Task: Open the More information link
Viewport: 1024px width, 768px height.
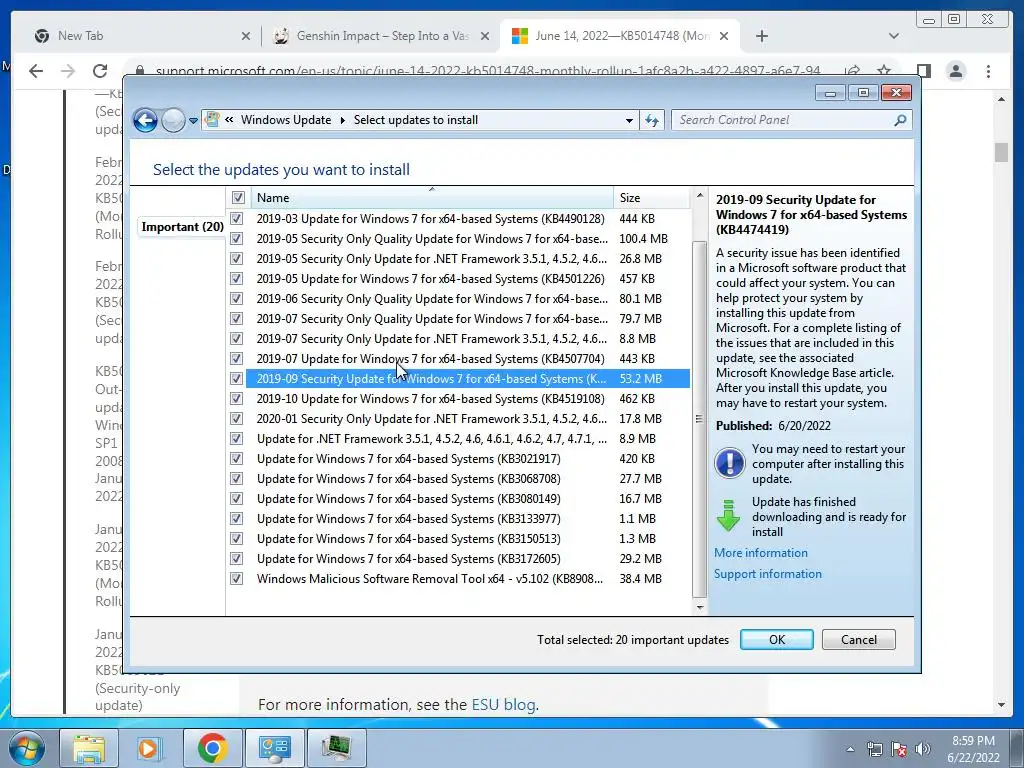Action: coord(761,553)
